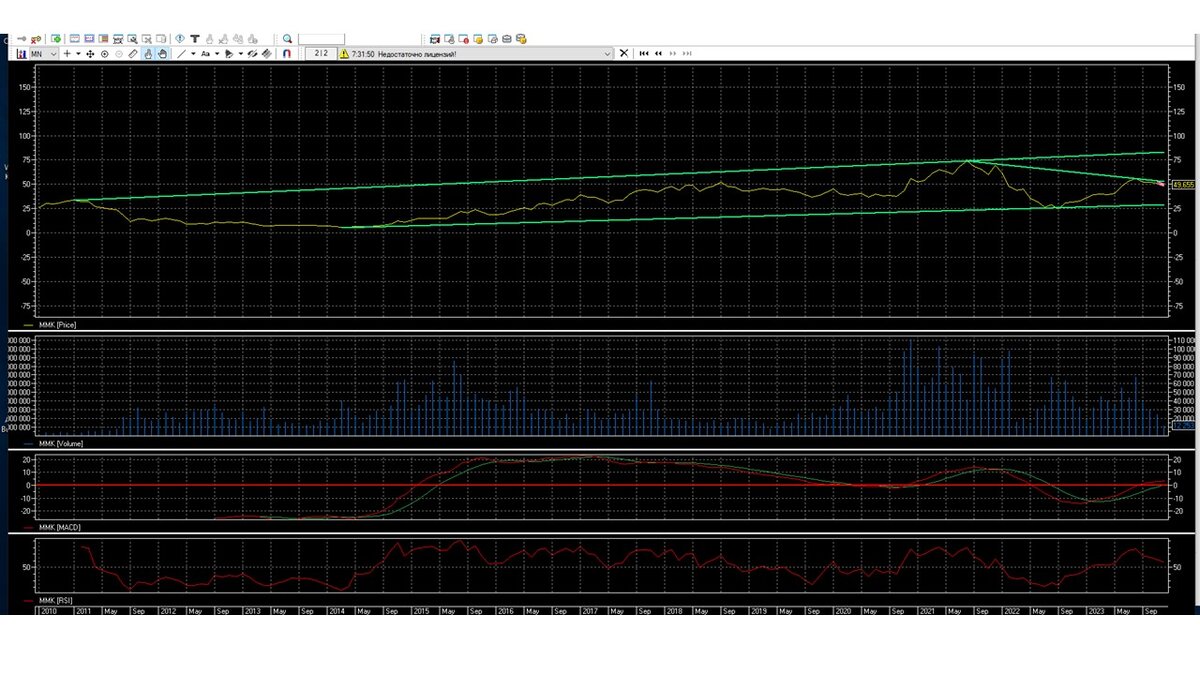Select the crosshair plus cursor tool
The height and width of the screenshot is (675, 1200).
coord(67,53)
